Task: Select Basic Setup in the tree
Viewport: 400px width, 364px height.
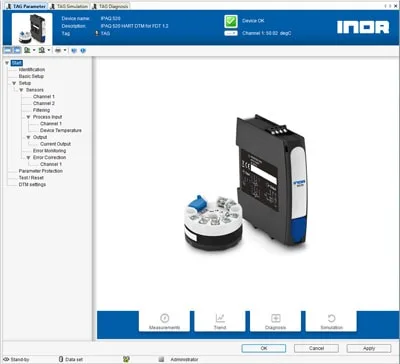Action: pyautogui.click(x=31, y=76)
